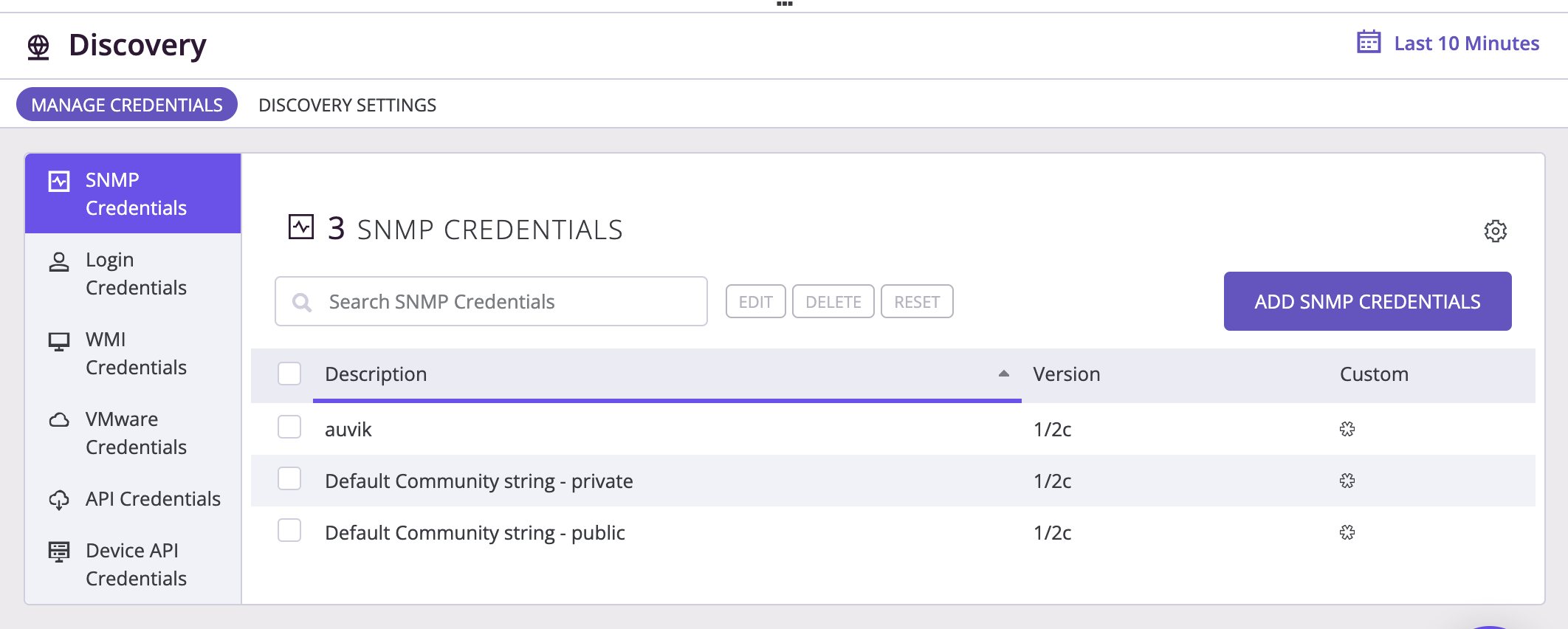1568x629 pixels.
Task: Select the Login Credentials user icon
Action: 59,261
